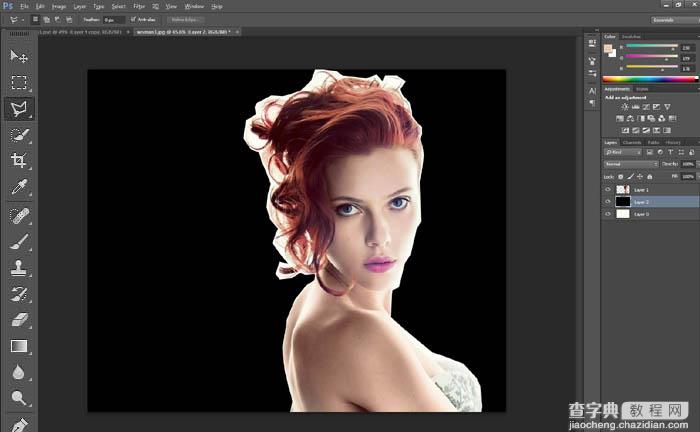Select the Spot Healing Brush tool
The image size is (700, 432).
tap(19, 216)
